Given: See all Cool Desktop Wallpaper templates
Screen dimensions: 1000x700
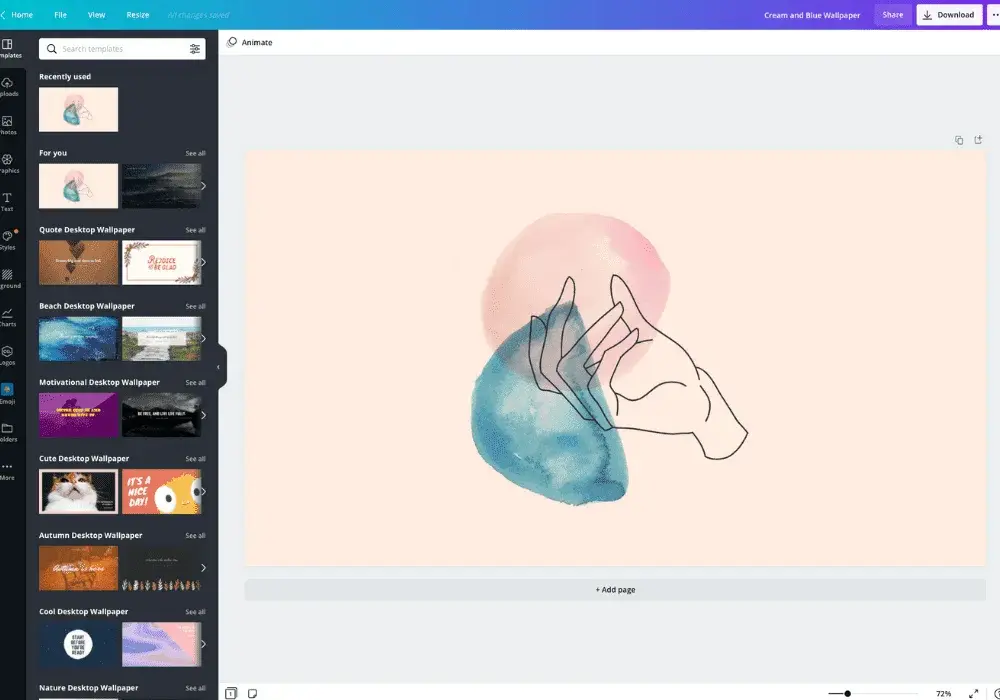Looking at the screenshot, I should [195, 612].
